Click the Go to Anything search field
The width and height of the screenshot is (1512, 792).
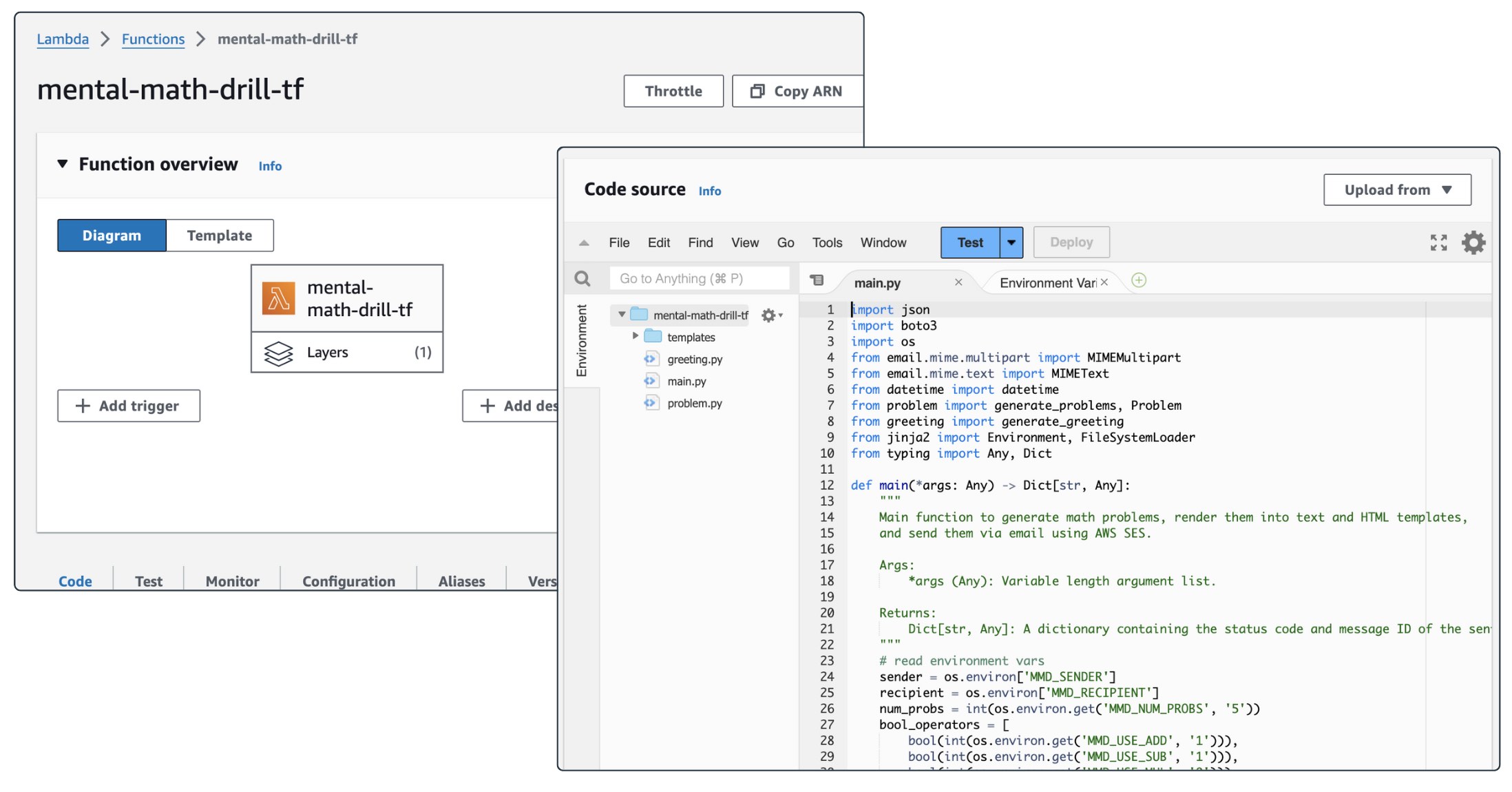tap(700, 278)
